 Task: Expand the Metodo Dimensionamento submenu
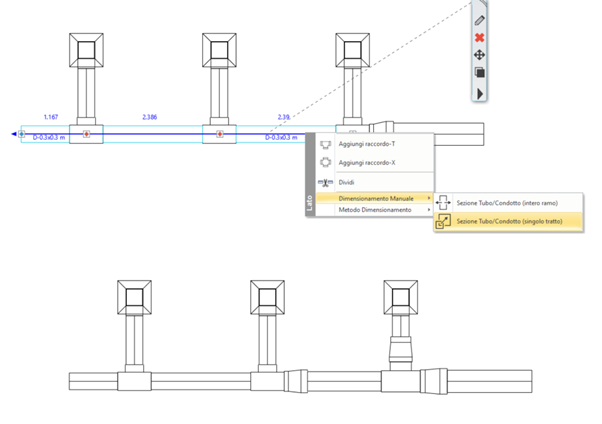374,210
